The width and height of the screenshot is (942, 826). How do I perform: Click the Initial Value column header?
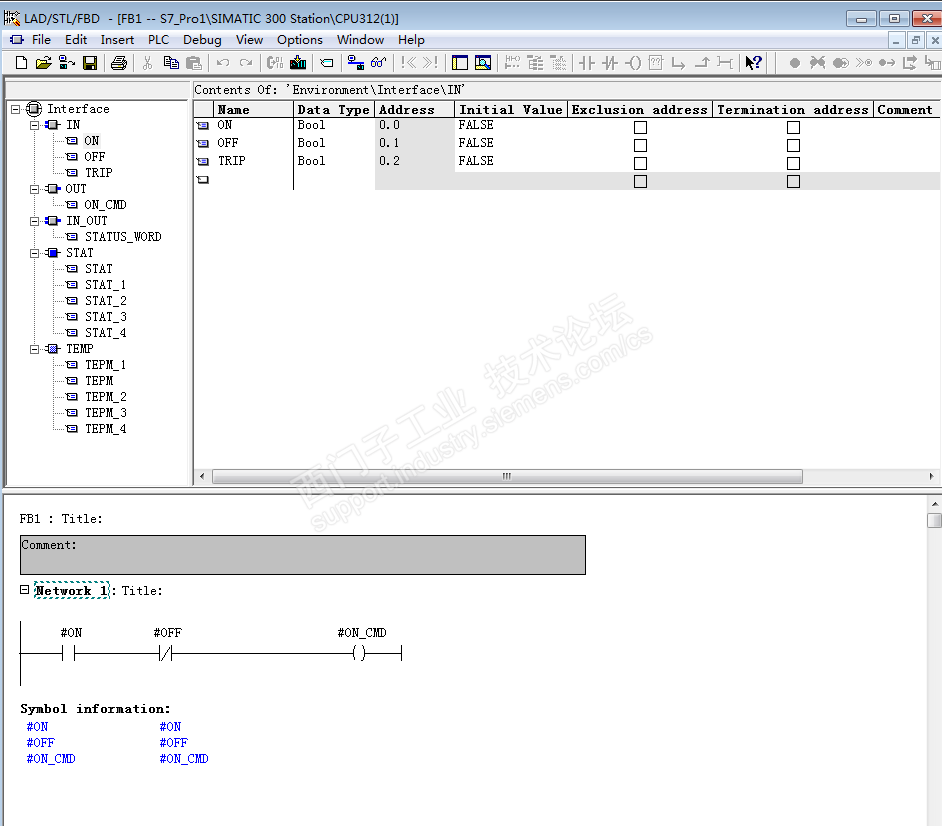click(511, 109)
